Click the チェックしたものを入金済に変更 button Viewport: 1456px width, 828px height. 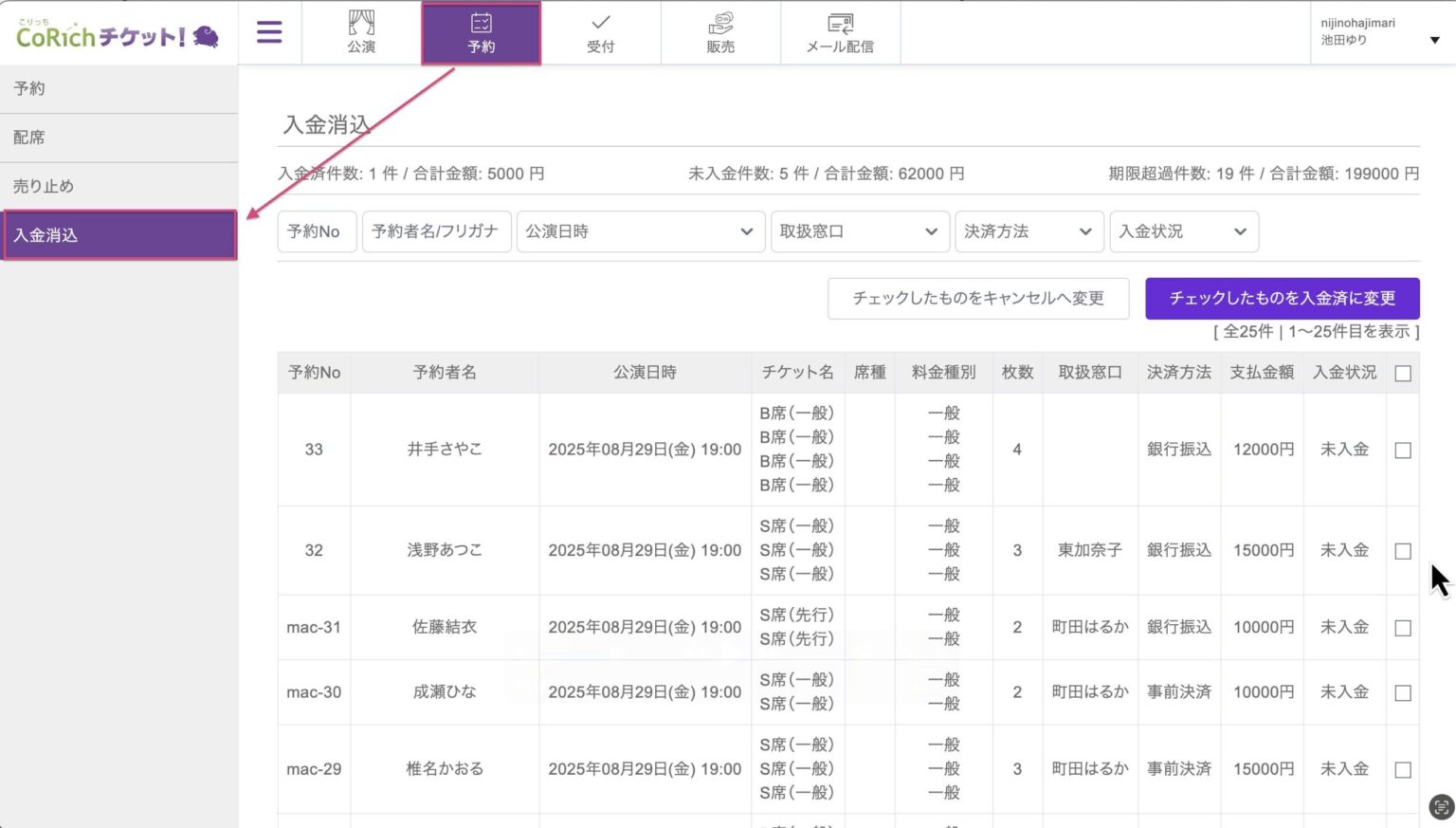pos(1282,298)
